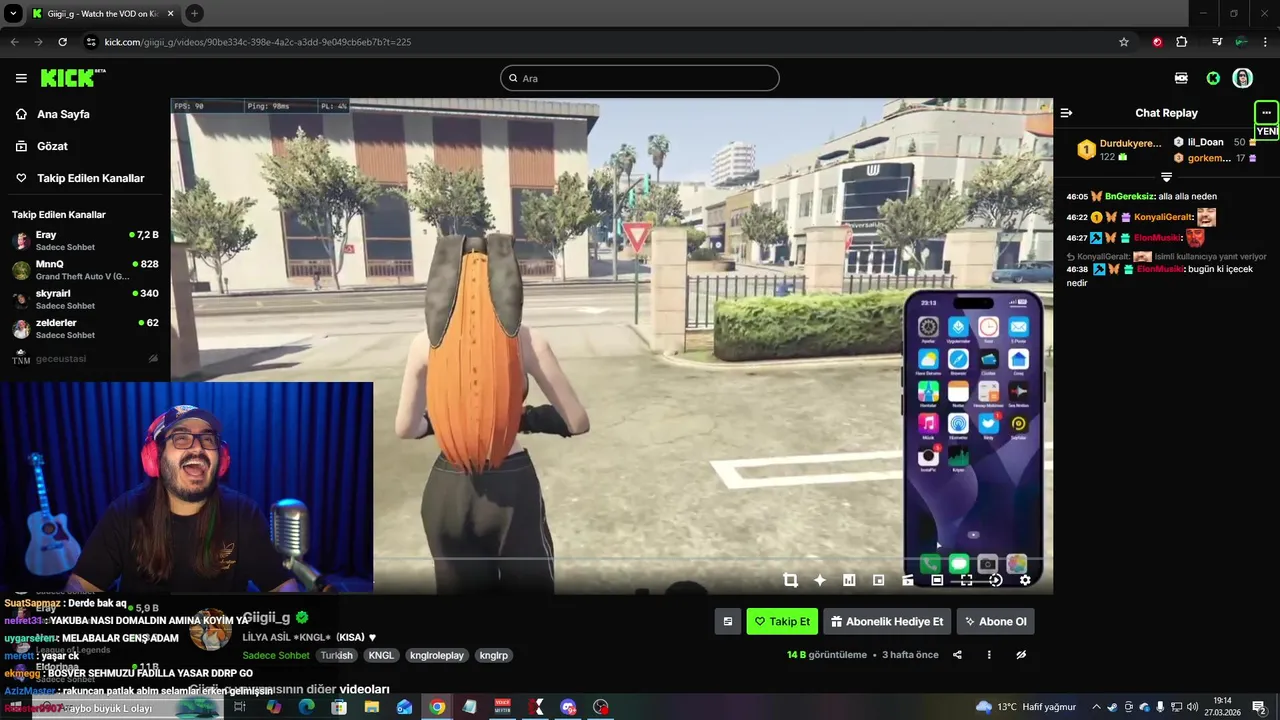
Task: Open the hamburger menu beside the Kick logo
Action: [21, 78]
